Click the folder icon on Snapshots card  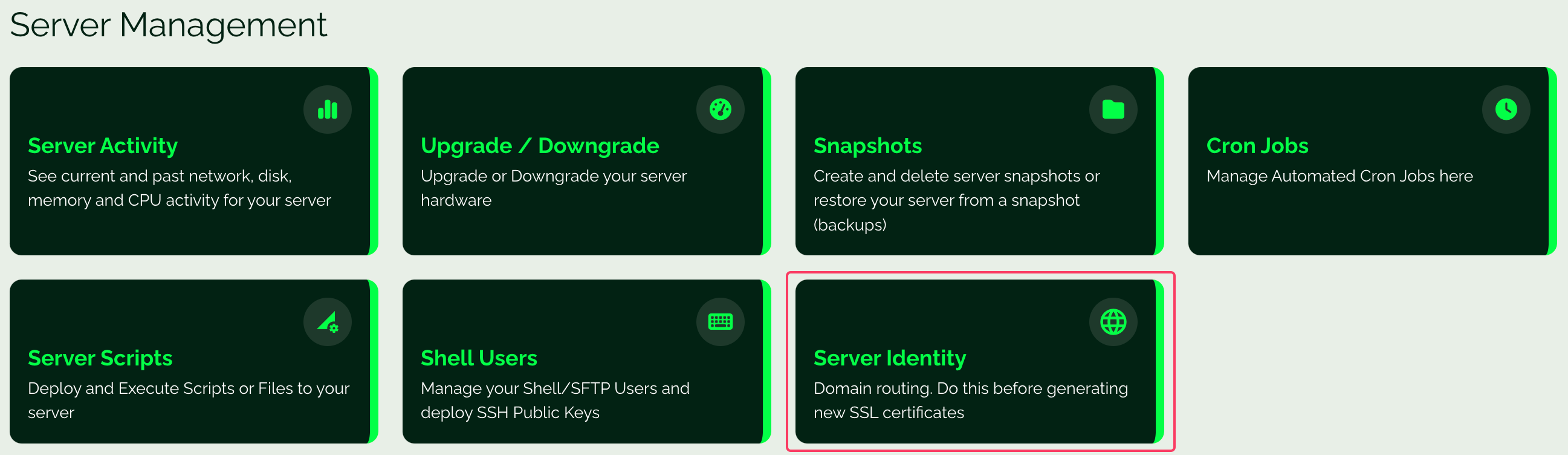click(1113, 110)
